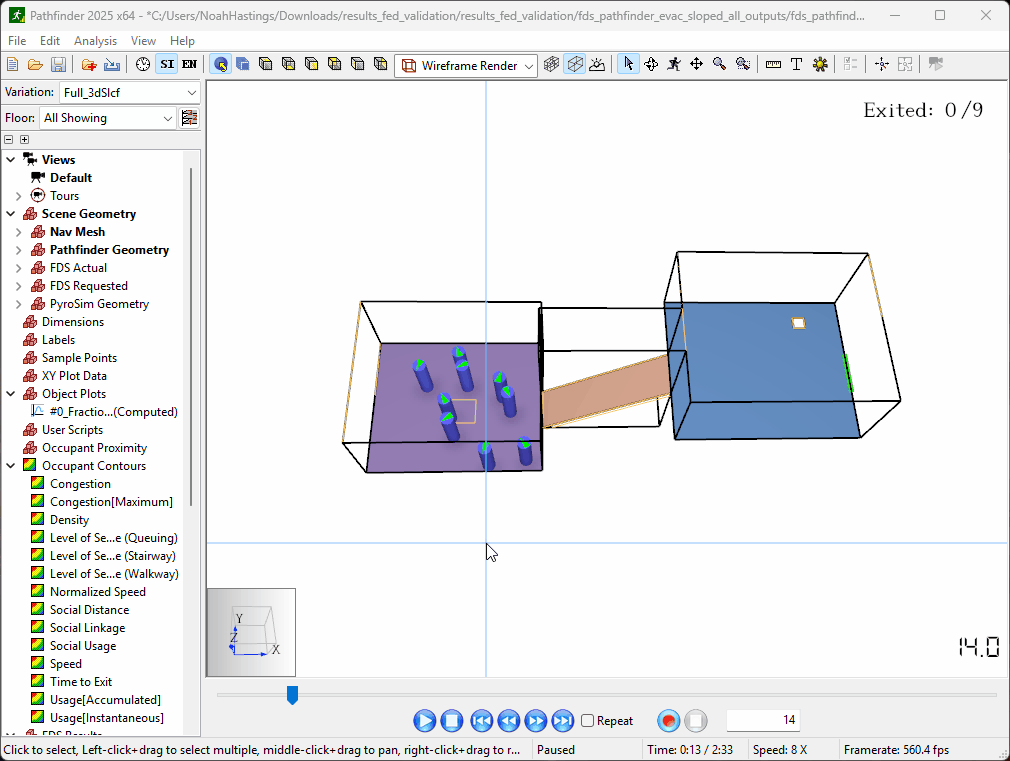Open the Edit menu
Screen dimensions: 1010x761
click(x=50, y=41)
